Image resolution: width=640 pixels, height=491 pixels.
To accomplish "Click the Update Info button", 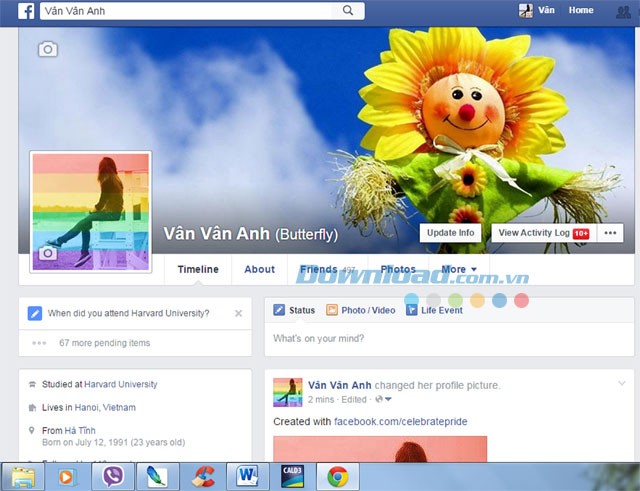I will click(x=450, y=233).
